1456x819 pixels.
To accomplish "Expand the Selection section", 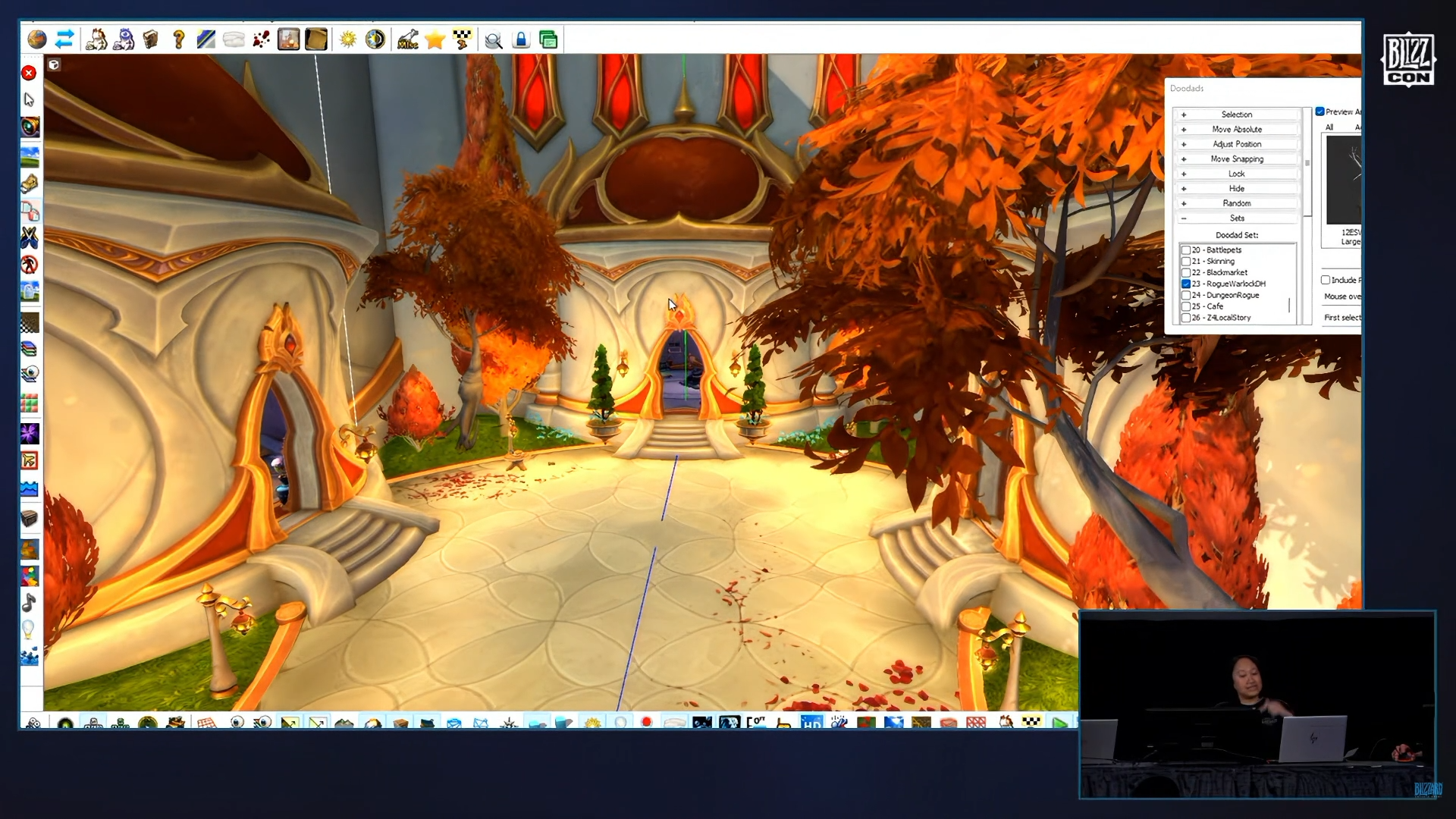I will coord(1237,115).
